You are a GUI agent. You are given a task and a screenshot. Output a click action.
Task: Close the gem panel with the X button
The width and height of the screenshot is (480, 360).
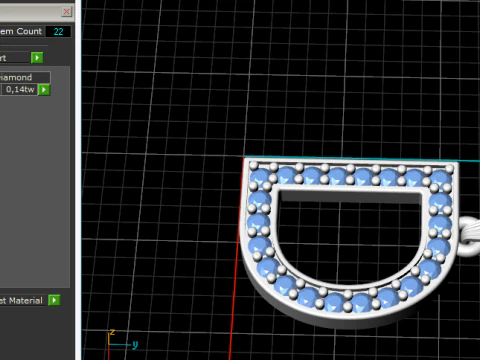point(67,12)
